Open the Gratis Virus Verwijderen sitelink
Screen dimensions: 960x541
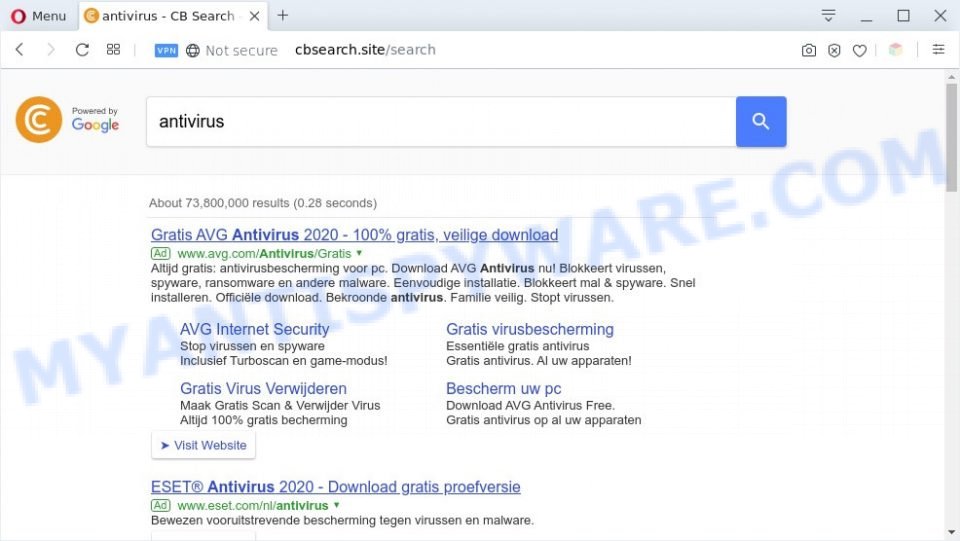263,389
